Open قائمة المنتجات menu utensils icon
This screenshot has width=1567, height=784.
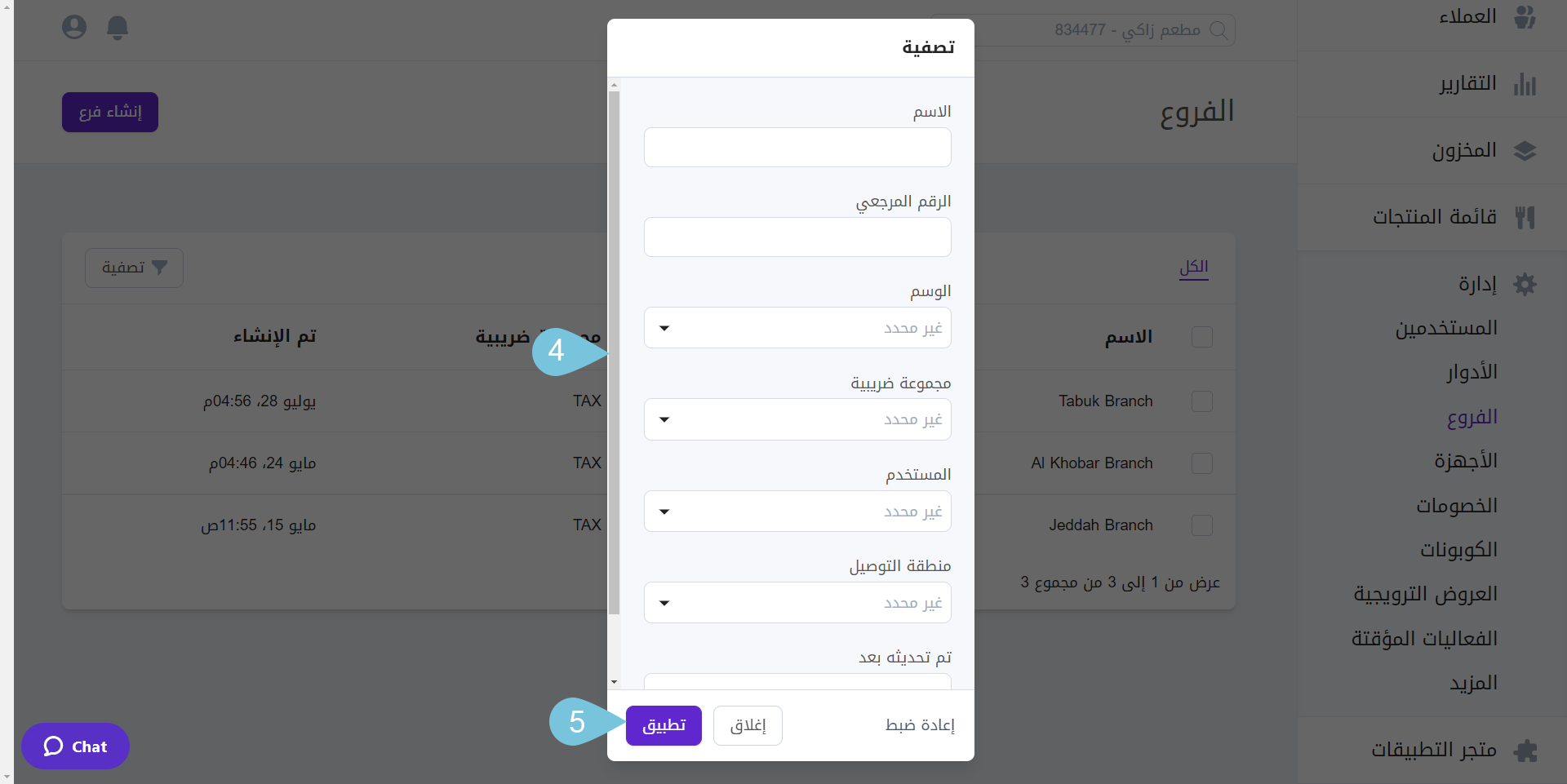[1525, 217]
